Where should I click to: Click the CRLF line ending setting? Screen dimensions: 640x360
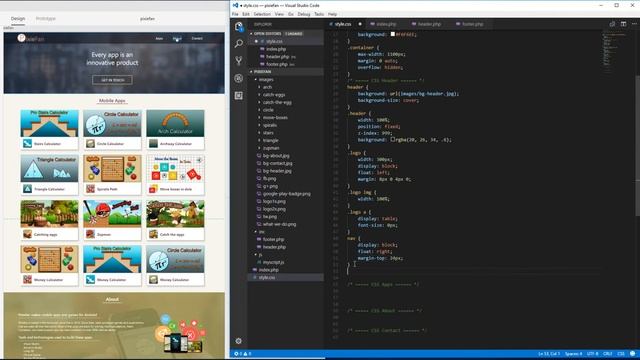coord(608,354)
